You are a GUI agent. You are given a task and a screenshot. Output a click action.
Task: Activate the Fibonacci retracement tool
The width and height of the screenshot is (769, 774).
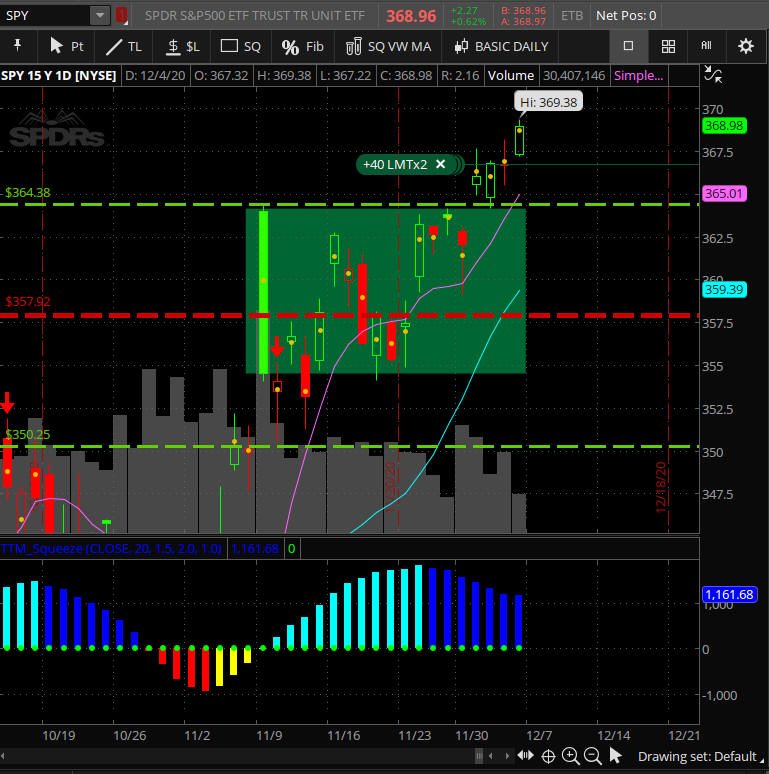point(302,46)
